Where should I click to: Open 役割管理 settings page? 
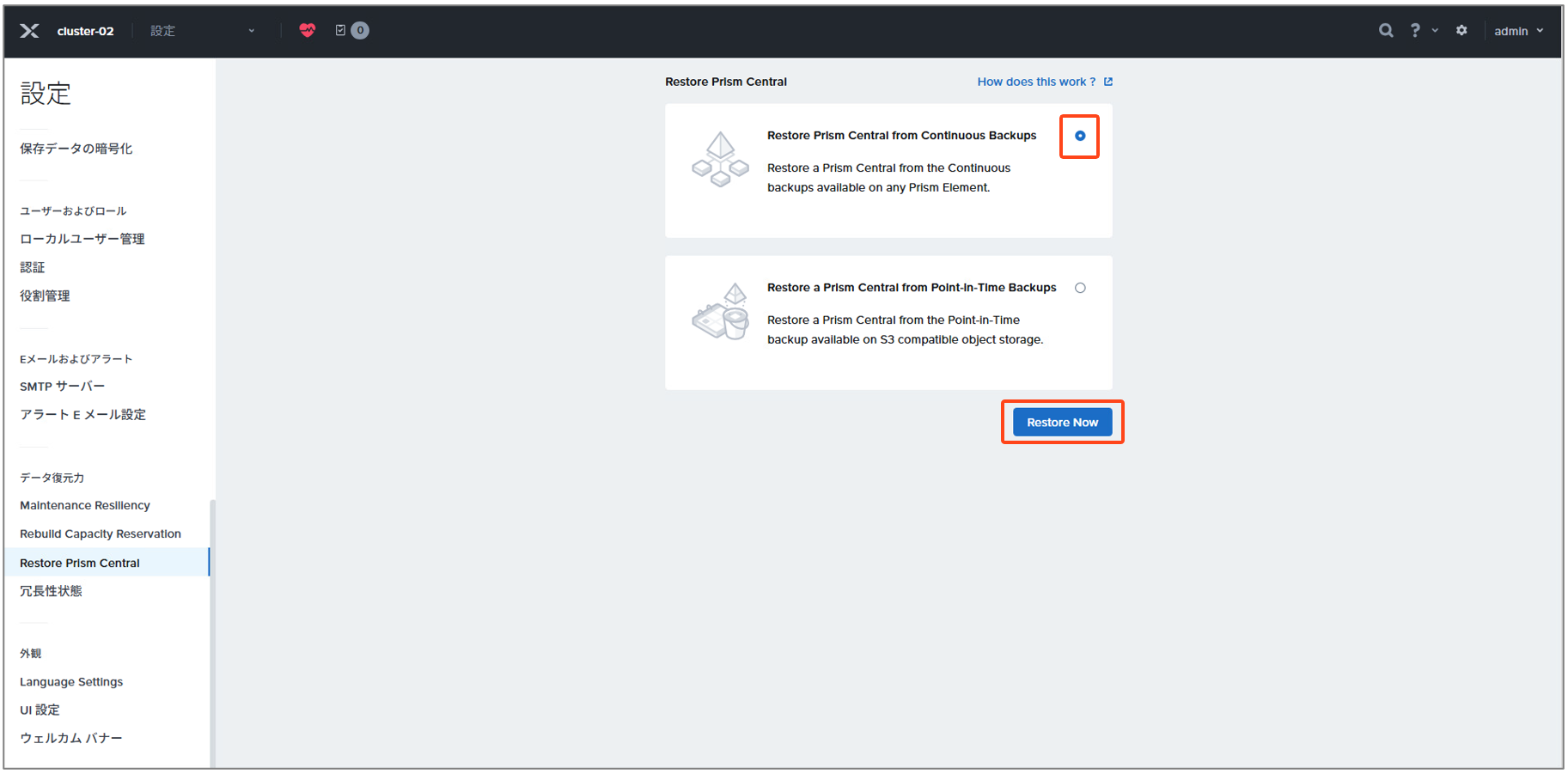pos(45,296)
